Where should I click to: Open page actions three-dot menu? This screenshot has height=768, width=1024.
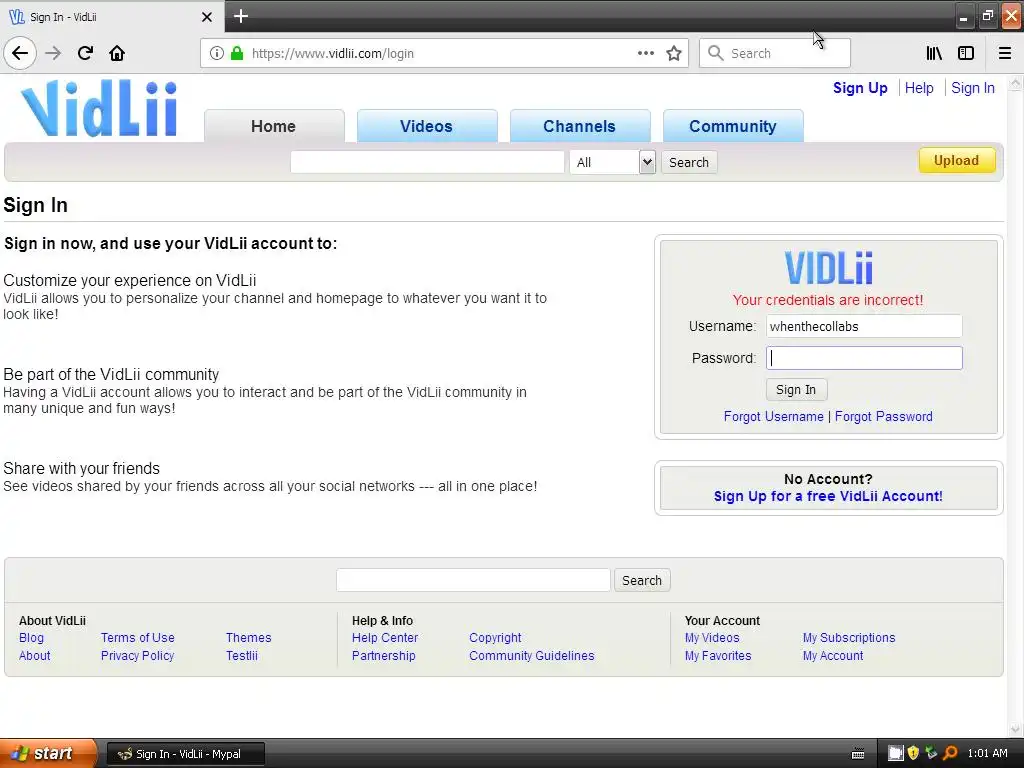645,53
